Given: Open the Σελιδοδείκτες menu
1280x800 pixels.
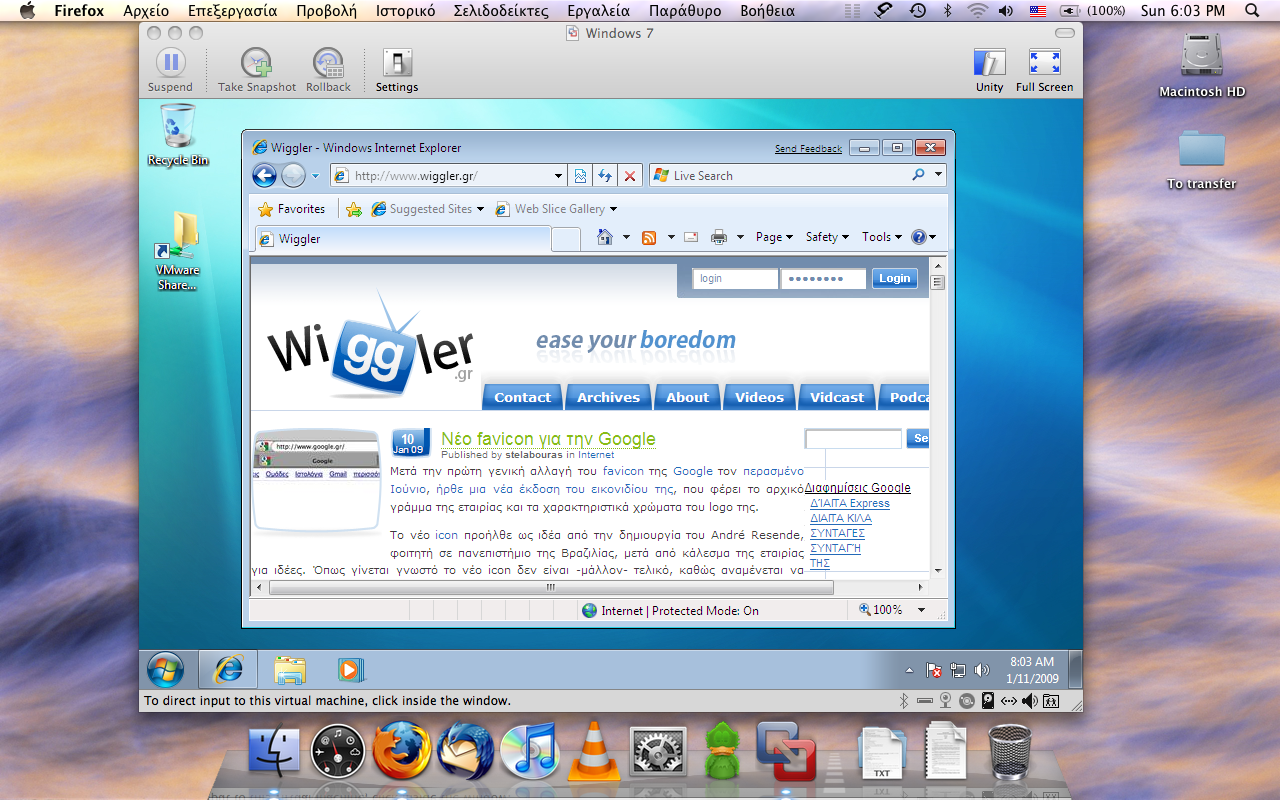Looking at the screenshot, I should tap(501, 11).
